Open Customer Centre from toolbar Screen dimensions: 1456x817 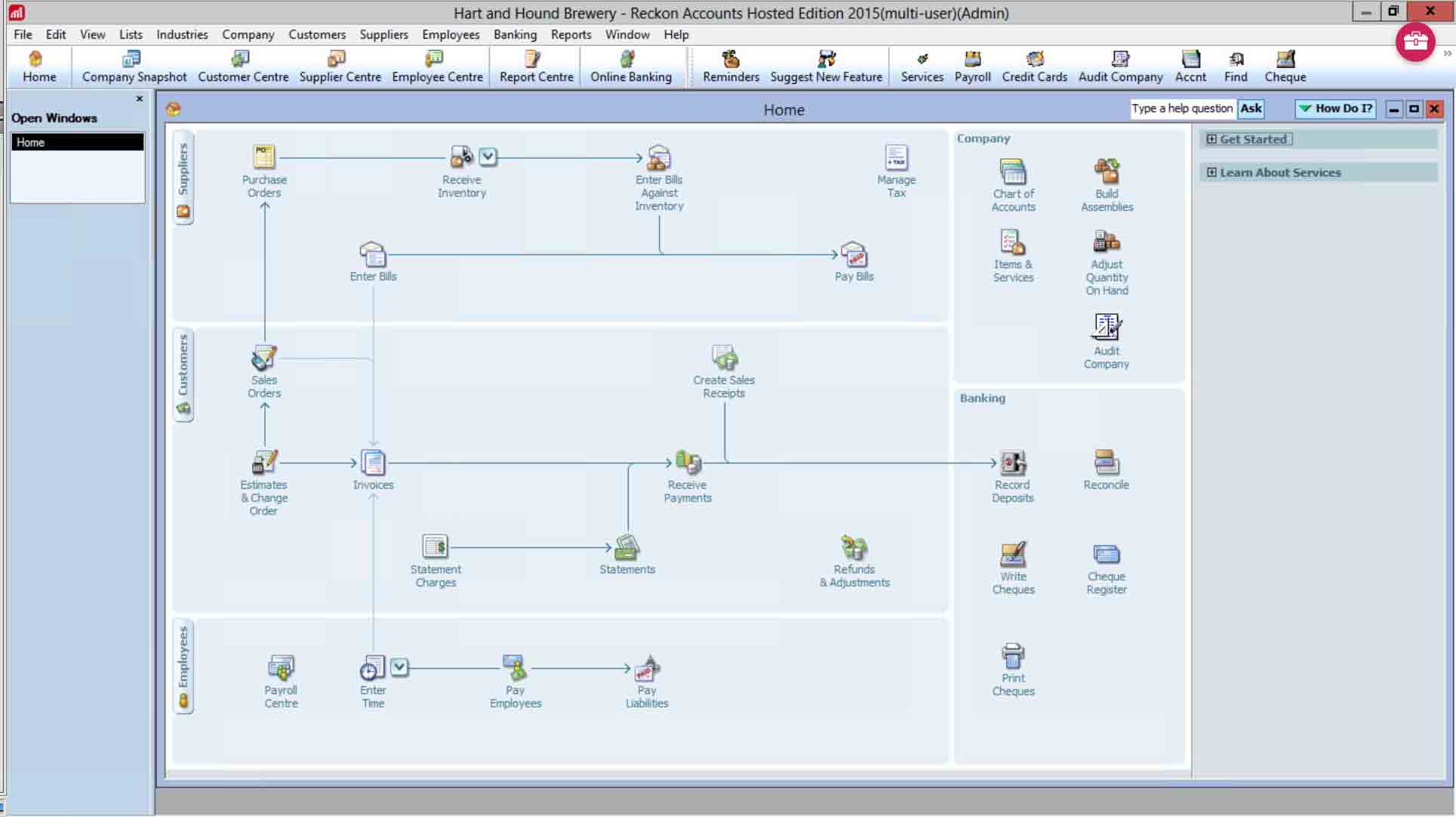pyautogui.click(x=243, y=66)
